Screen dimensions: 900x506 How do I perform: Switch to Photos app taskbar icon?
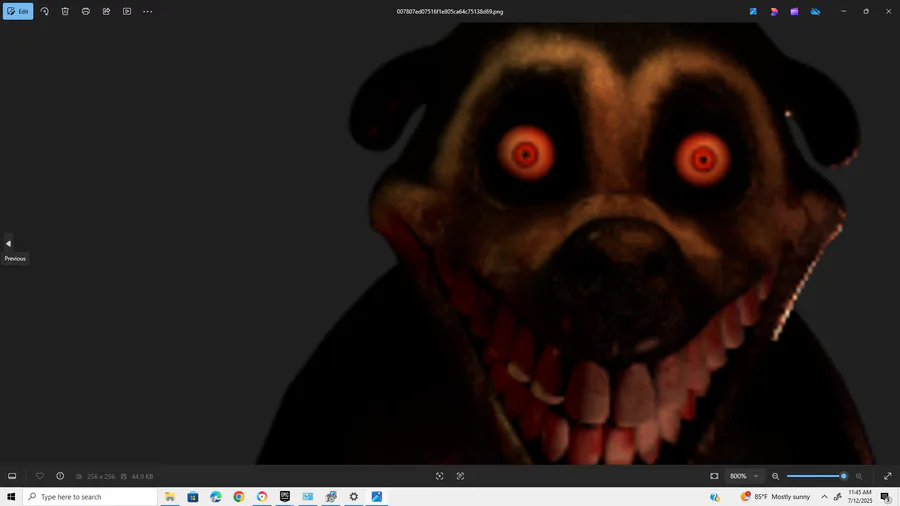pos(377,497)
